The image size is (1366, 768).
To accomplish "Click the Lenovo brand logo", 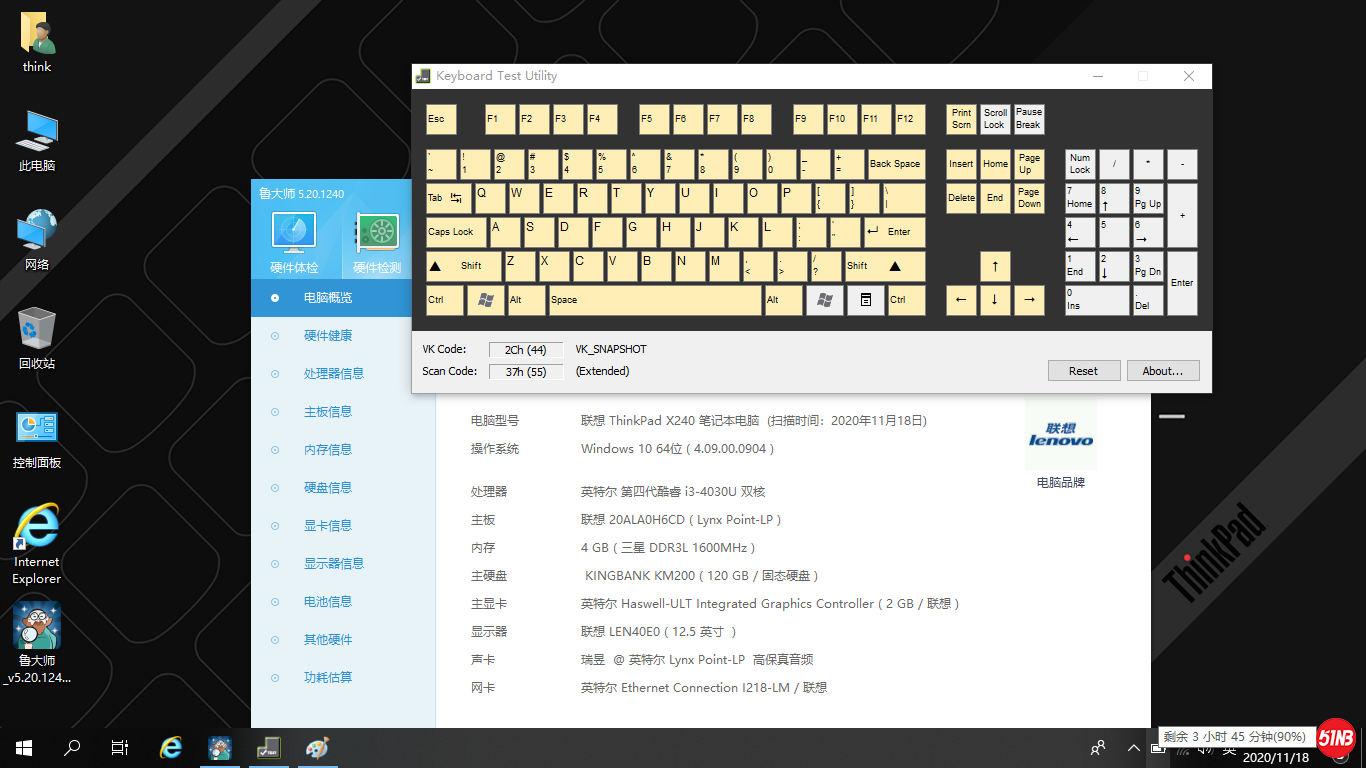I will coord(1060,436).
